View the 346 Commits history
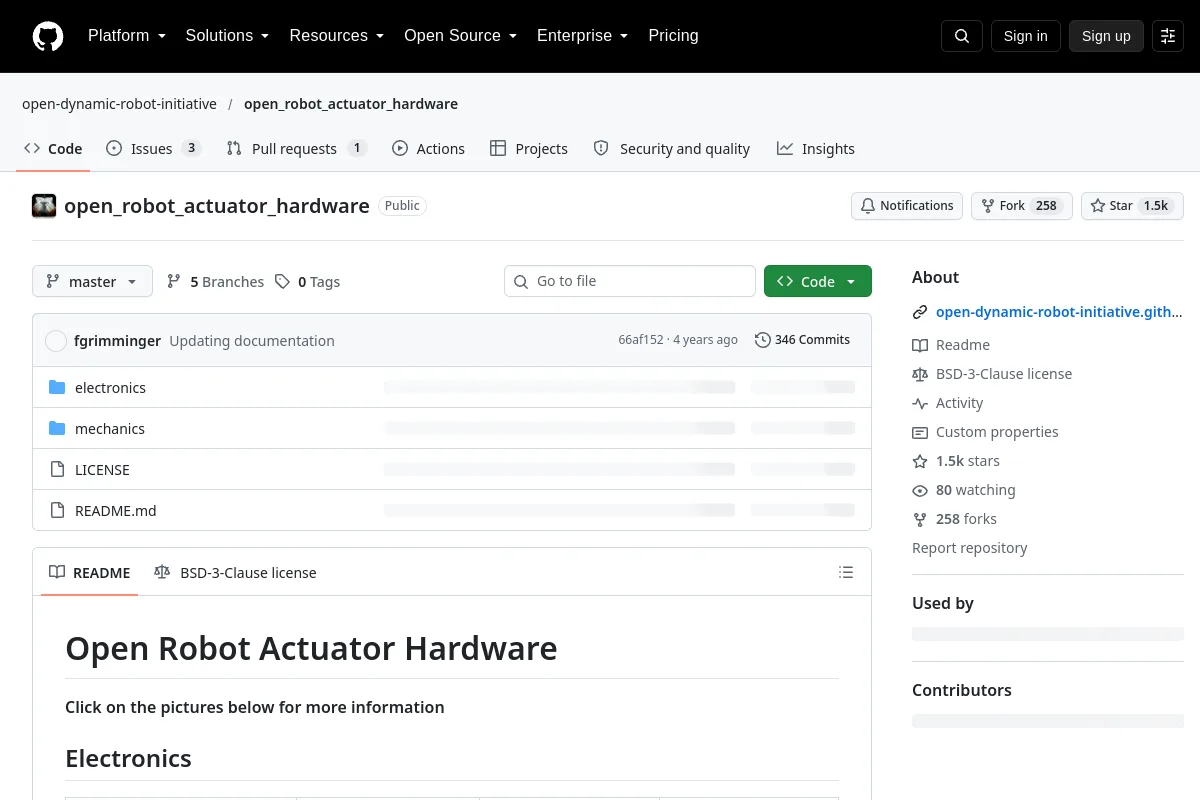The height and width of the screenshot is (800, 1200). pyautogui.click(x=802, y=340)
